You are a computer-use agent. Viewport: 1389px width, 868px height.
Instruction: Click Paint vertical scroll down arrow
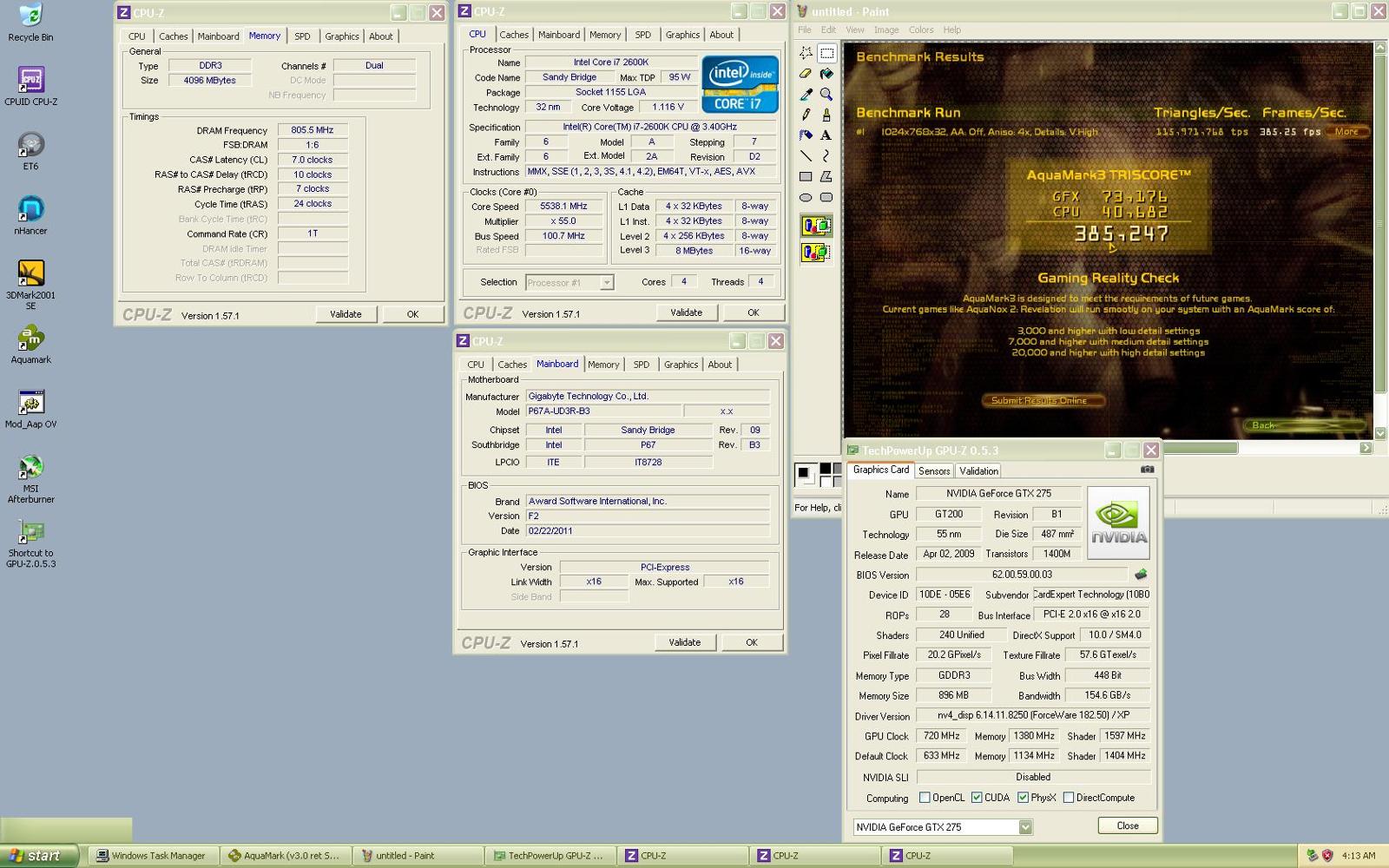1380,432
